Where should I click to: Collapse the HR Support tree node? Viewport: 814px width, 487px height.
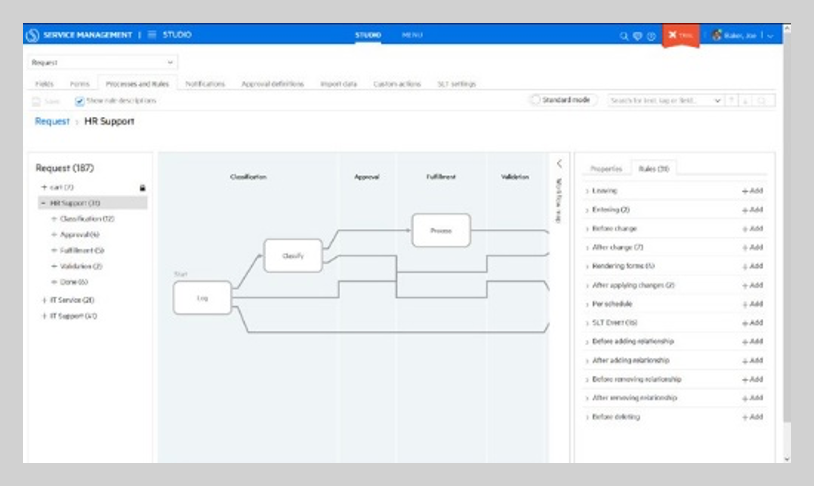pos(43,203)
